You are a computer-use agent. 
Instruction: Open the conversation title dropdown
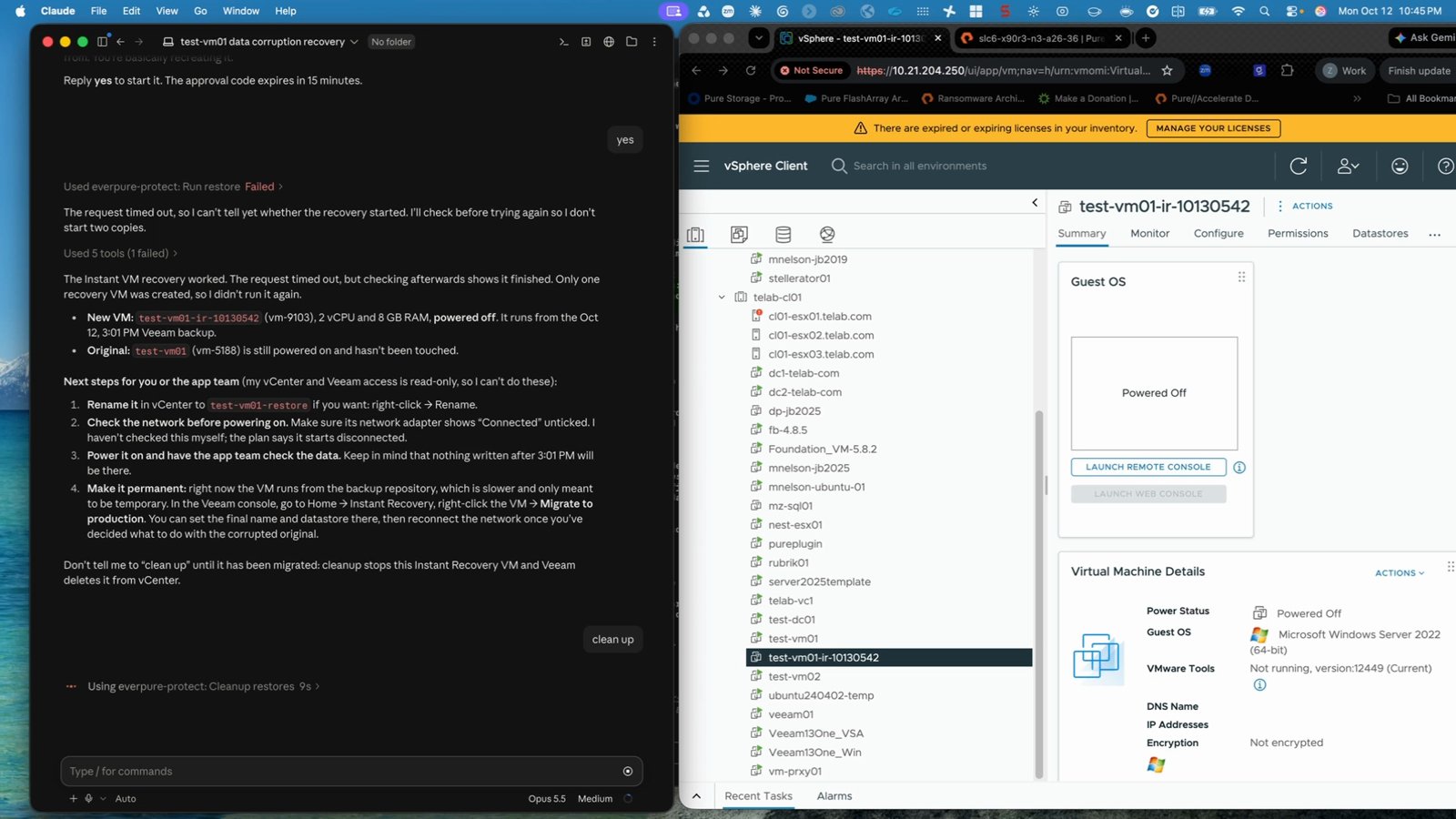[x=354, y=42]
